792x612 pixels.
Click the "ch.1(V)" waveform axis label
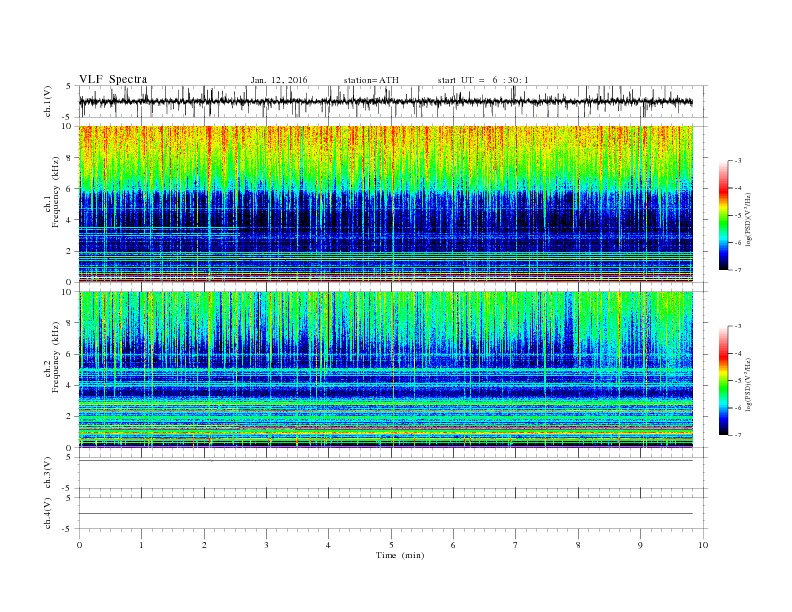click(48, 101)
